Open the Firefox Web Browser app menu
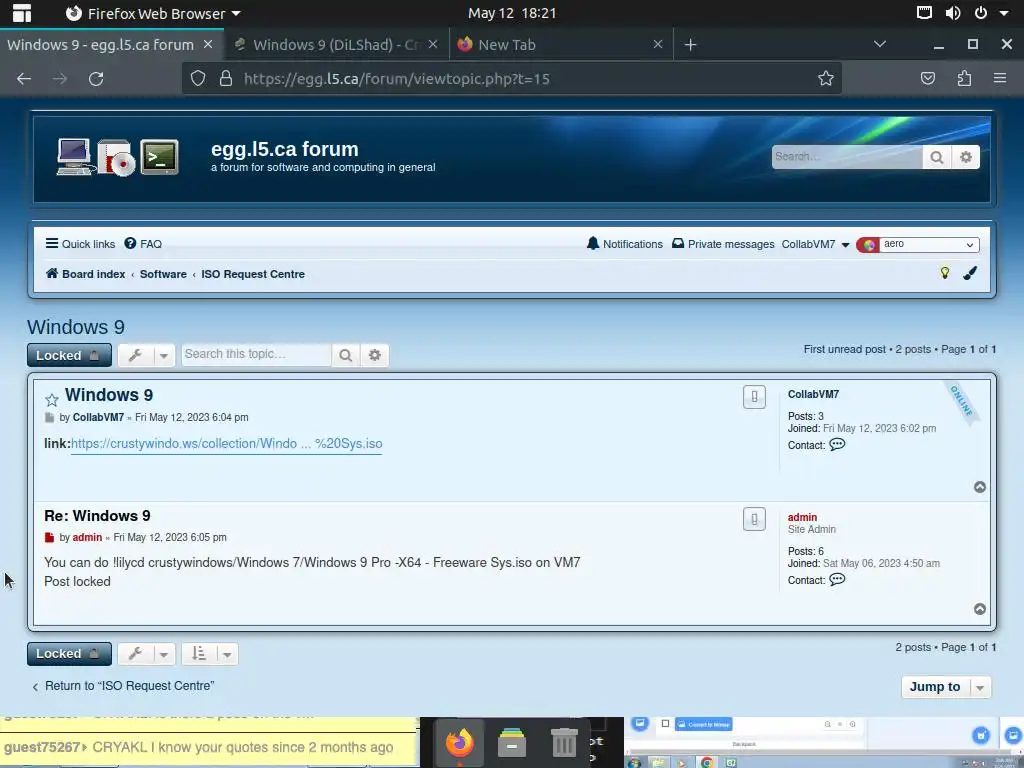 [153, 13]
